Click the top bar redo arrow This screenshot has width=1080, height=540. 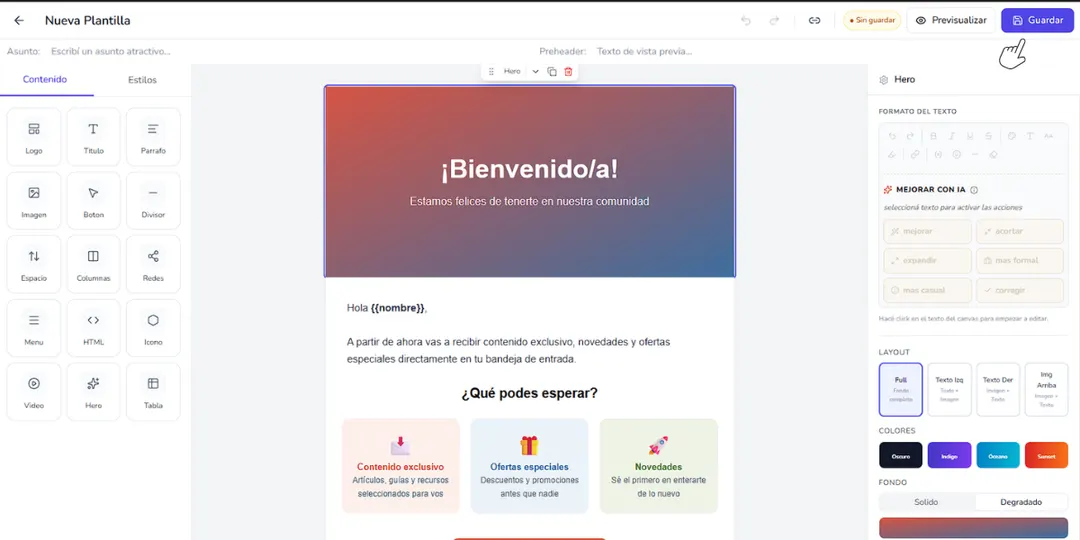click(774, 21)
